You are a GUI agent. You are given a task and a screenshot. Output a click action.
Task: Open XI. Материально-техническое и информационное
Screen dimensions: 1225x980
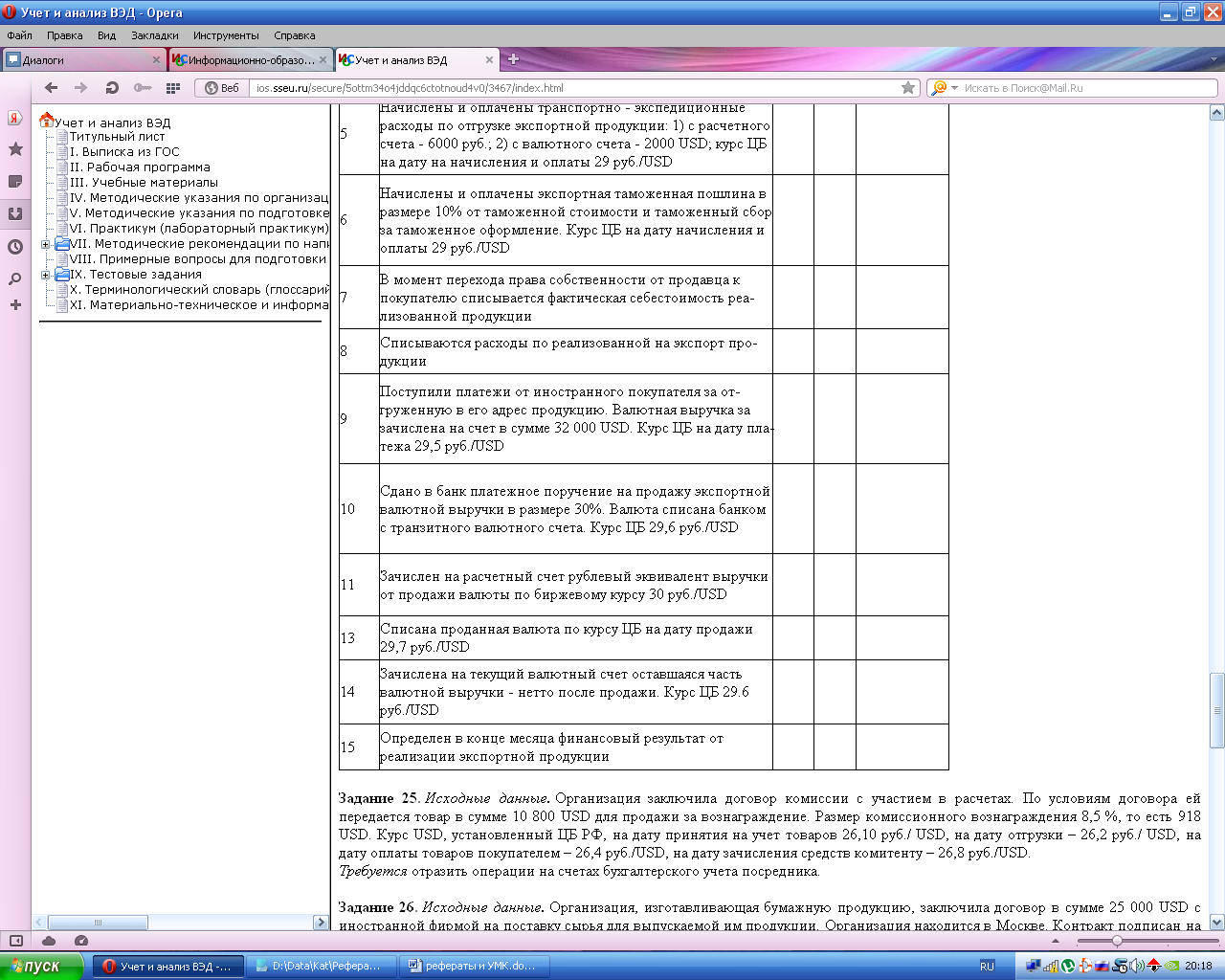coord(199,305)
